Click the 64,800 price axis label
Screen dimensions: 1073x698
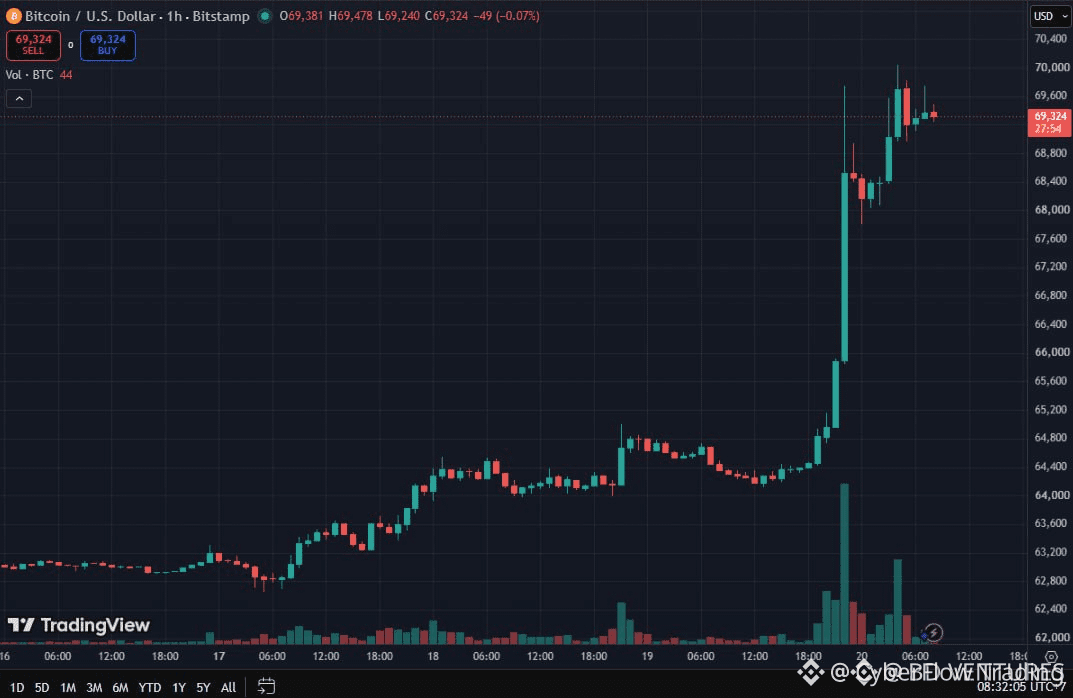point(1050,437)
